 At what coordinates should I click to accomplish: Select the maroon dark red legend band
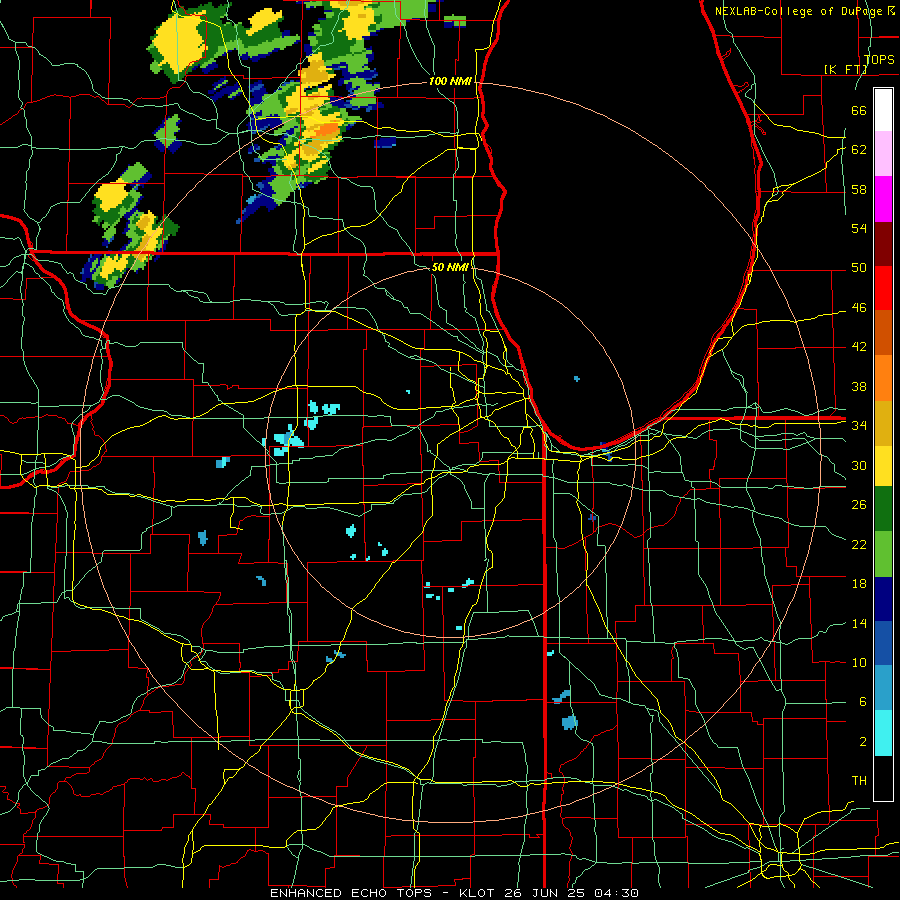[883, 244]
